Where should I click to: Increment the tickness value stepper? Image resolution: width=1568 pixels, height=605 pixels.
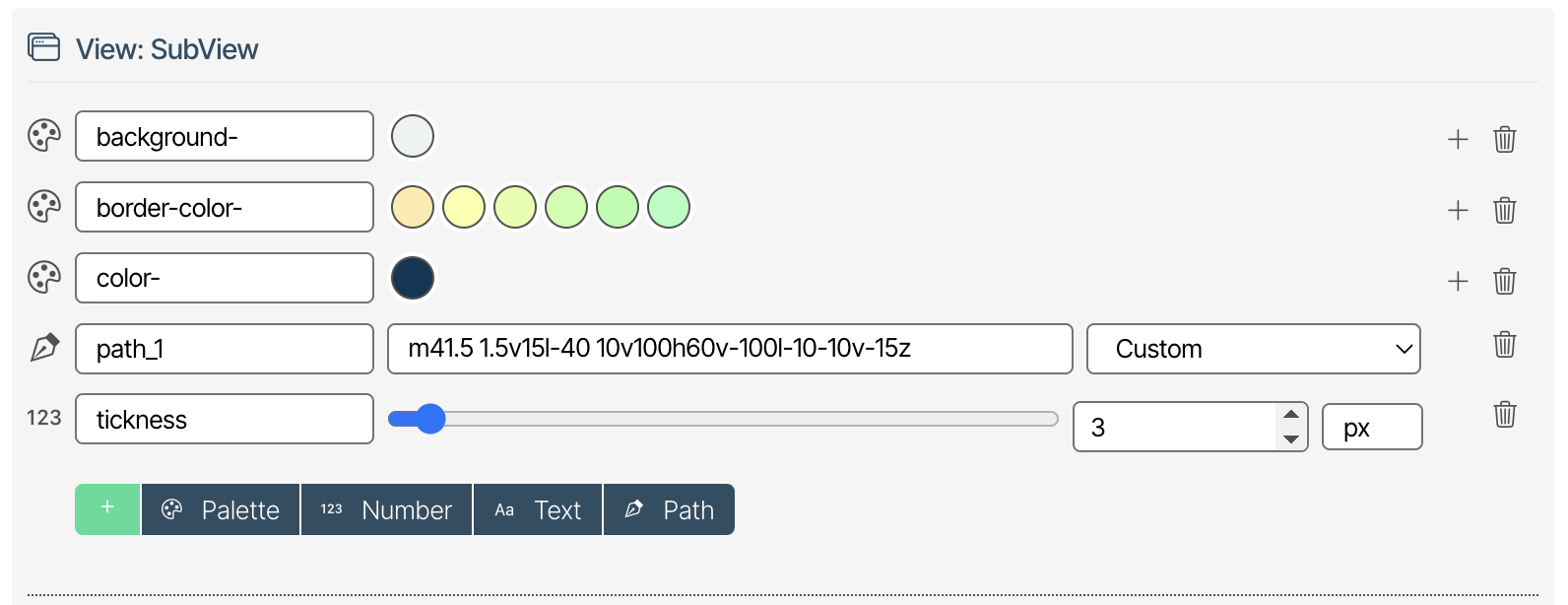pyautogui.click(x=1290, y=415)
